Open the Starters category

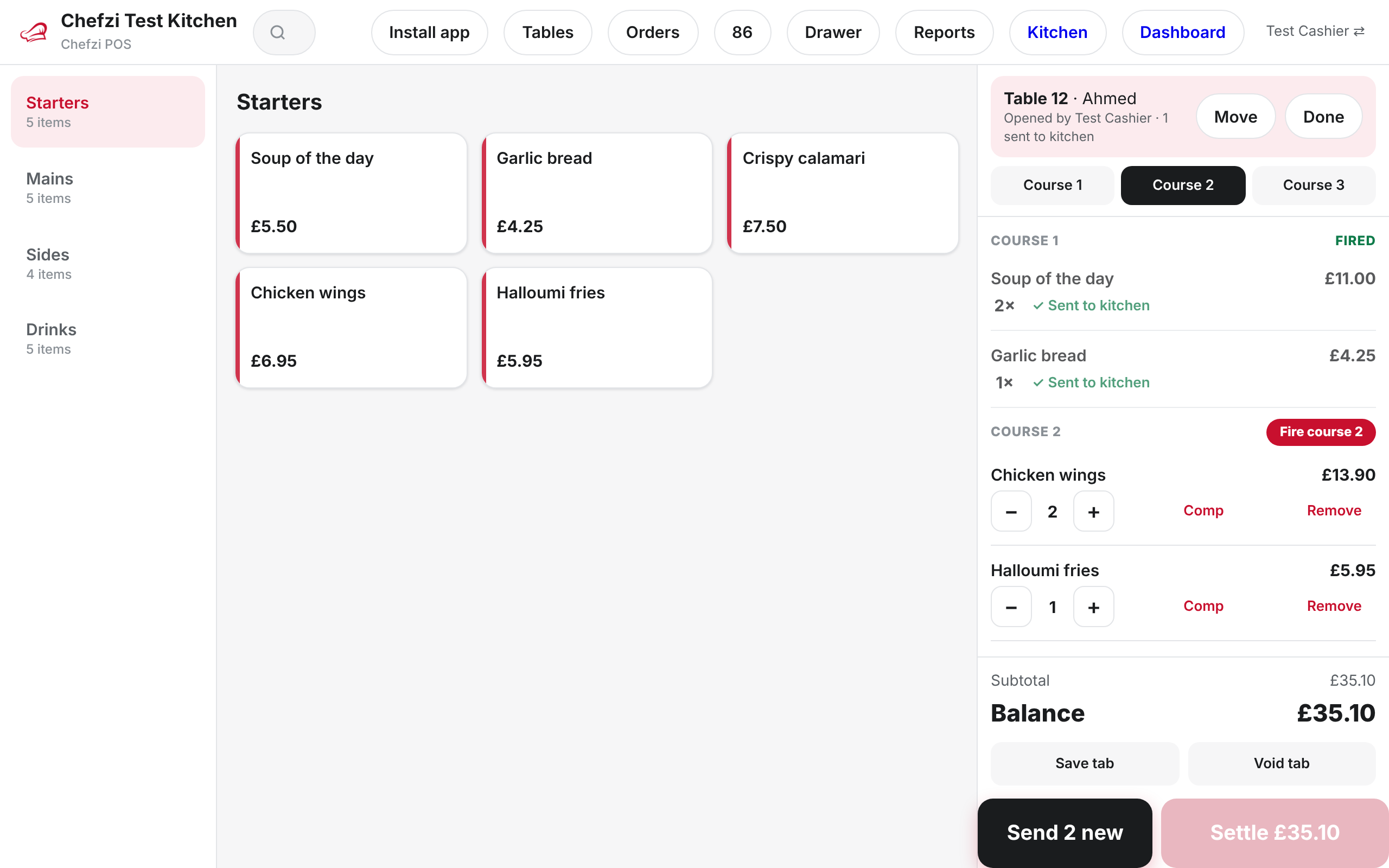(x=108, y=111)
